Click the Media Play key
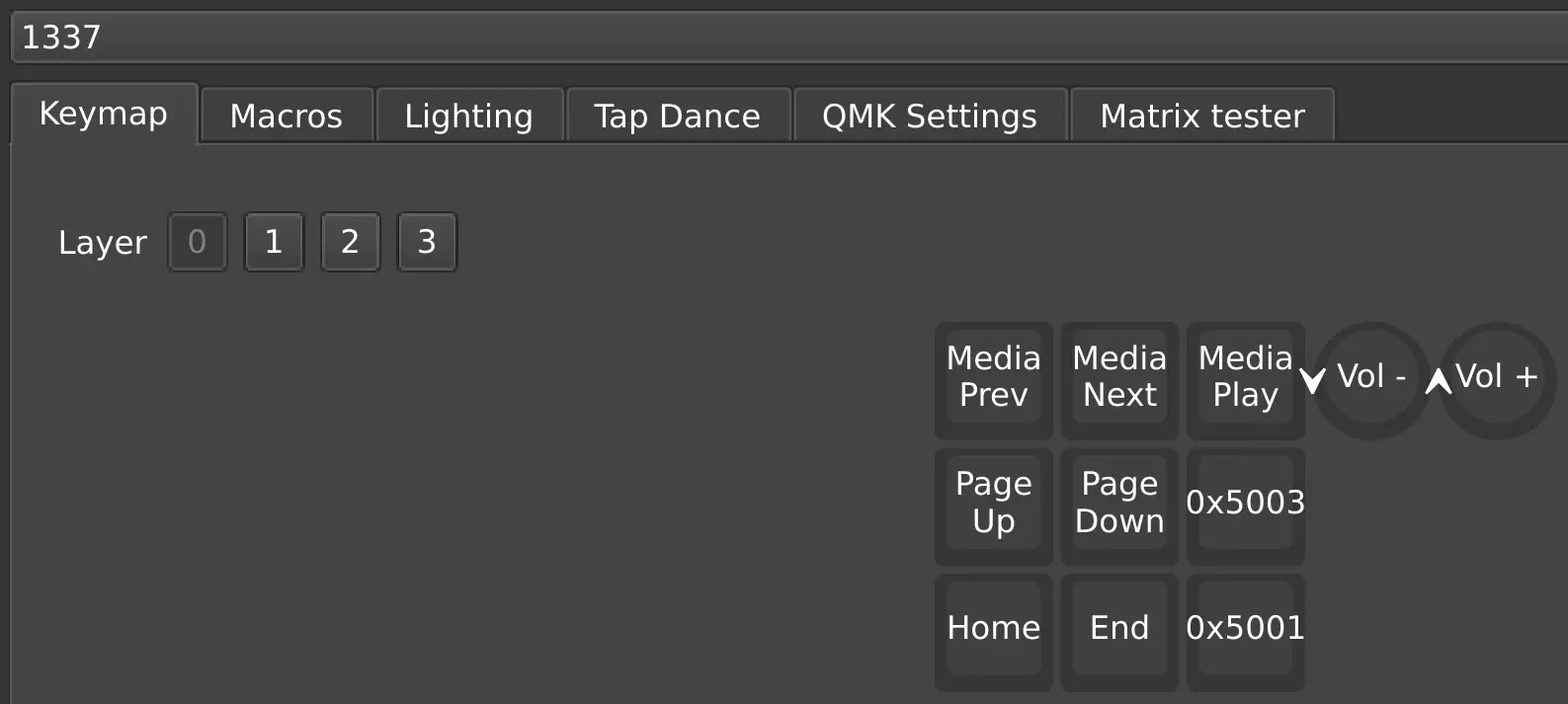Screen dimensions: 1568x704 coord(1245,379)
